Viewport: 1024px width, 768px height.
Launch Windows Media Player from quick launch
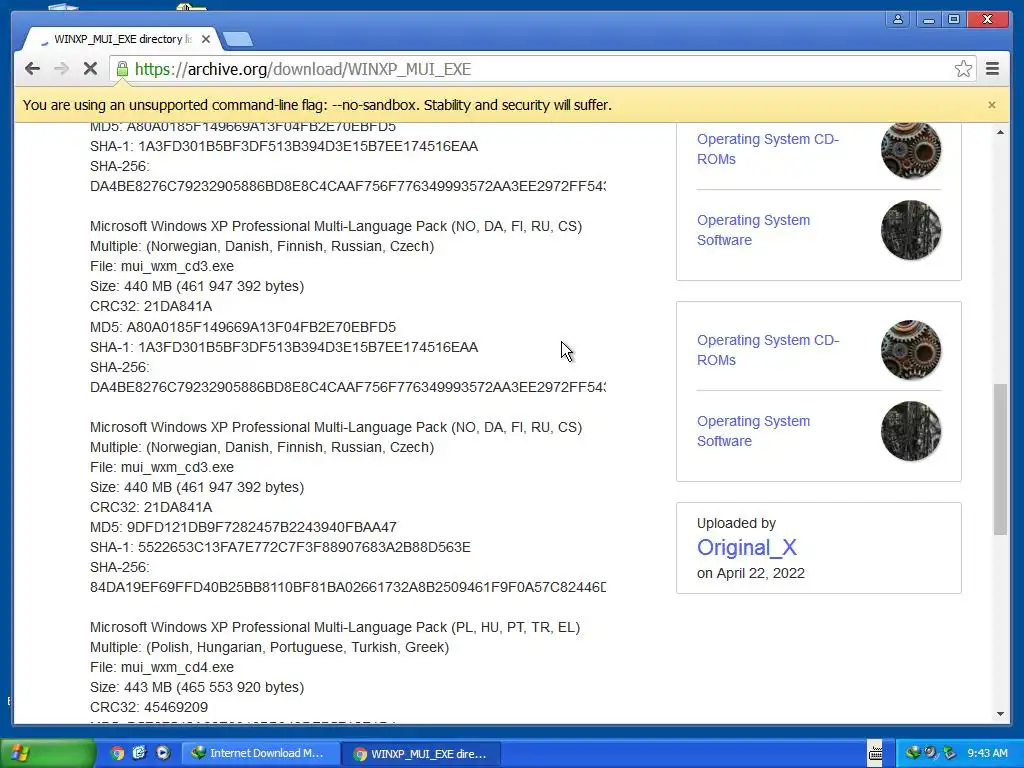[163, 753]
